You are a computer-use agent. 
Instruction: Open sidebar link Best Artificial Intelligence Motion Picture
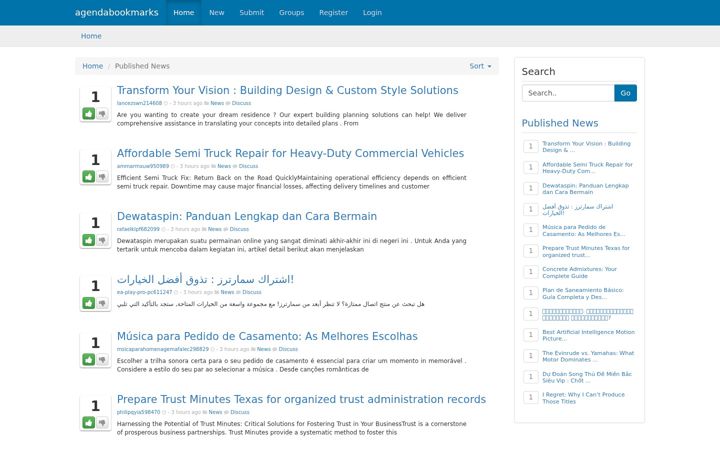pos(588,335)
